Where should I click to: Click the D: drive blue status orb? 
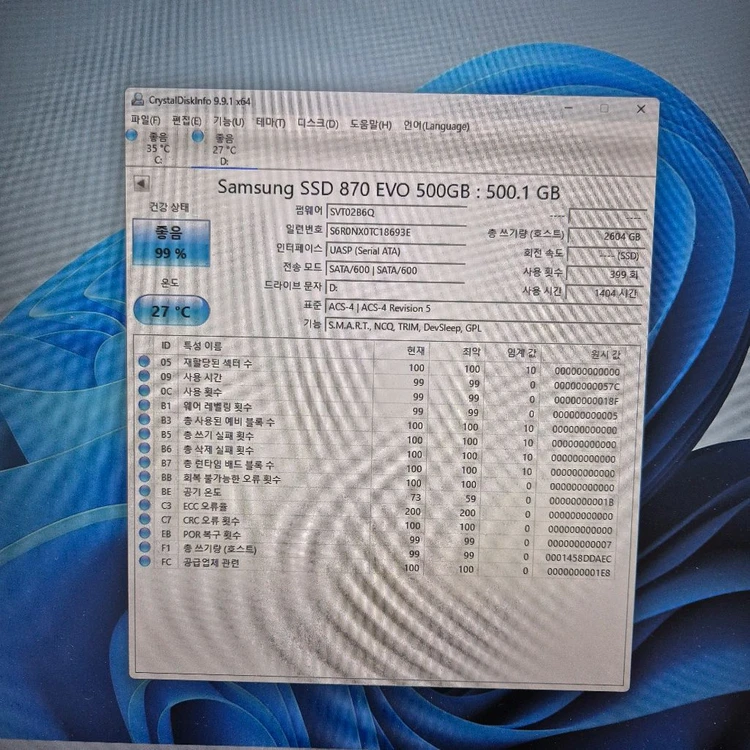click(x=198, y=137)
